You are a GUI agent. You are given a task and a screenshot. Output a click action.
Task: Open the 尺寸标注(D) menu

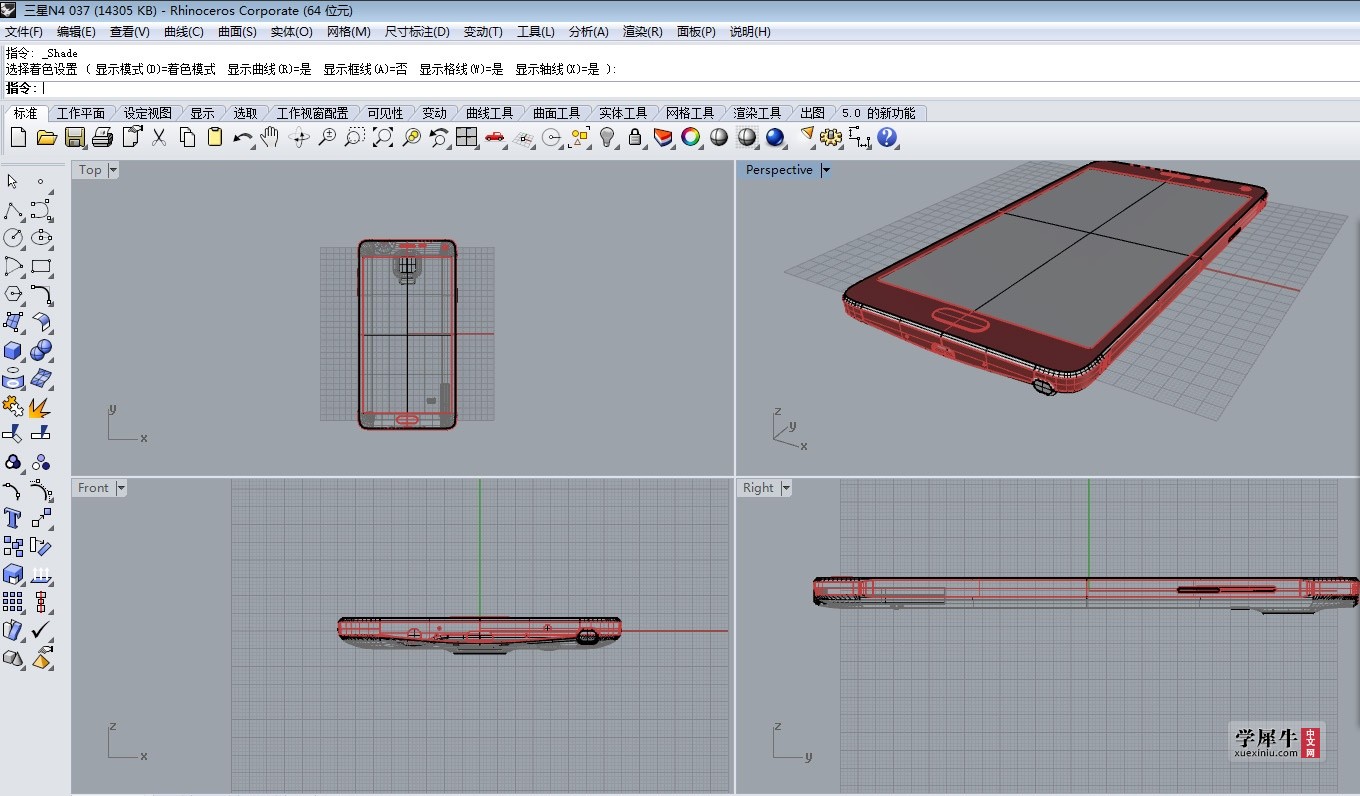click(418, 31)
